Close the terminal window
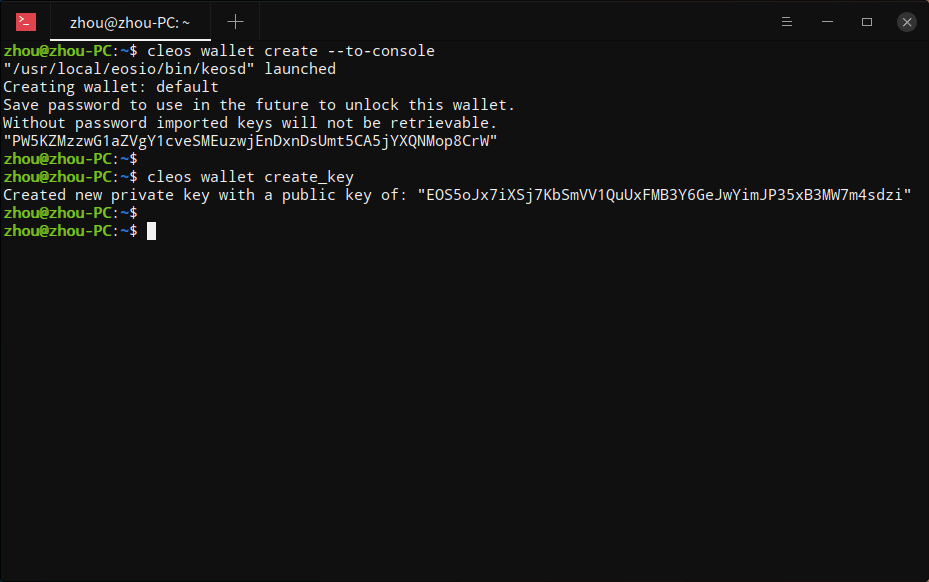Screen dimensions: 929x582 (906, 22)
